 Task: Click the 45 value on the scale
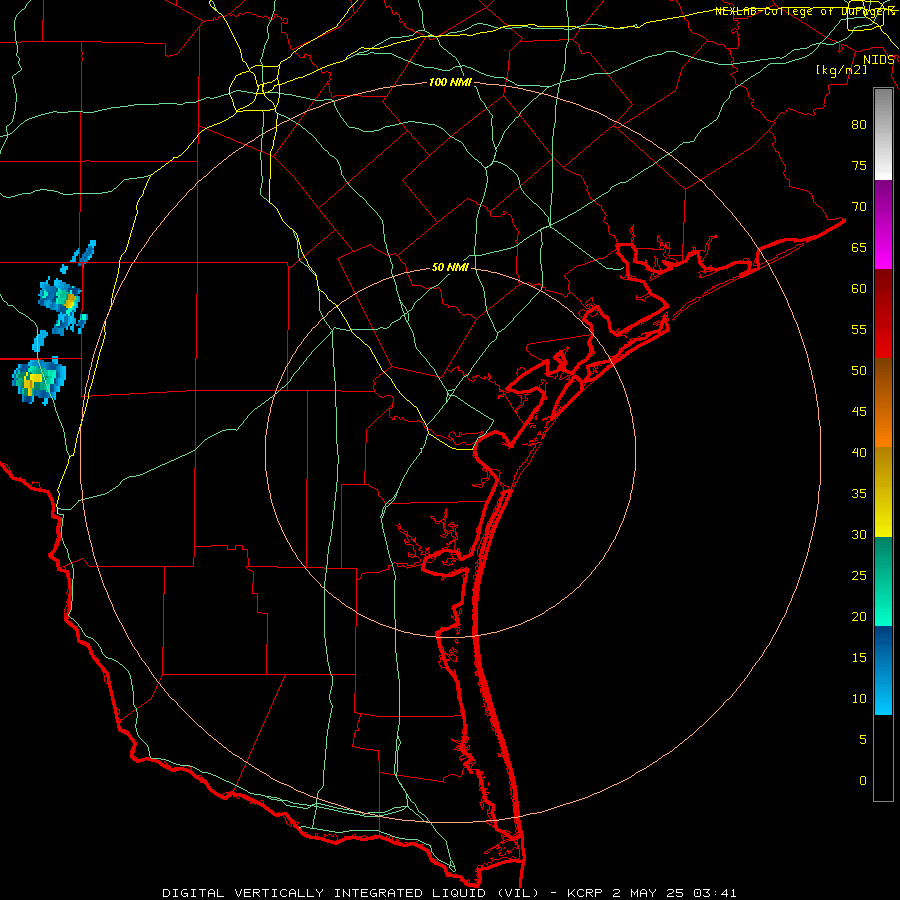[x=859, y=412]
